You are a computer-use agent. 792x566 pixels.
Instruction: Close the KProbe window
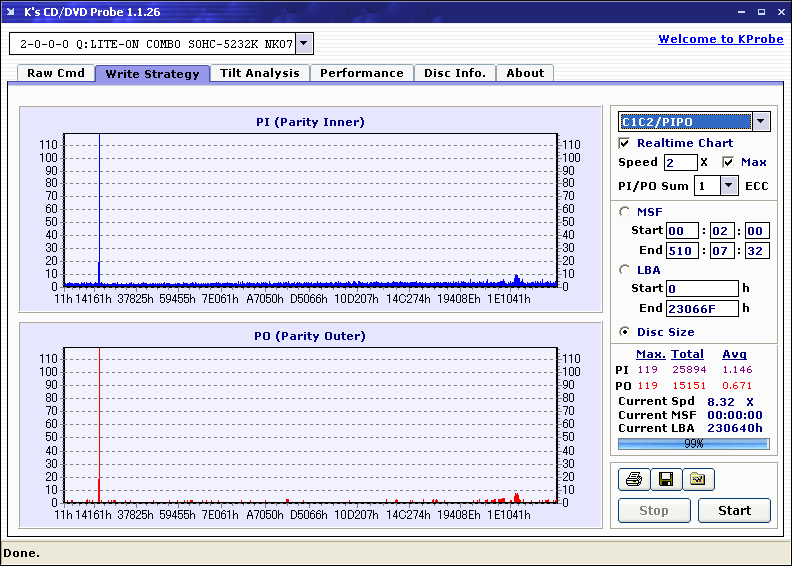click(781, 12)
